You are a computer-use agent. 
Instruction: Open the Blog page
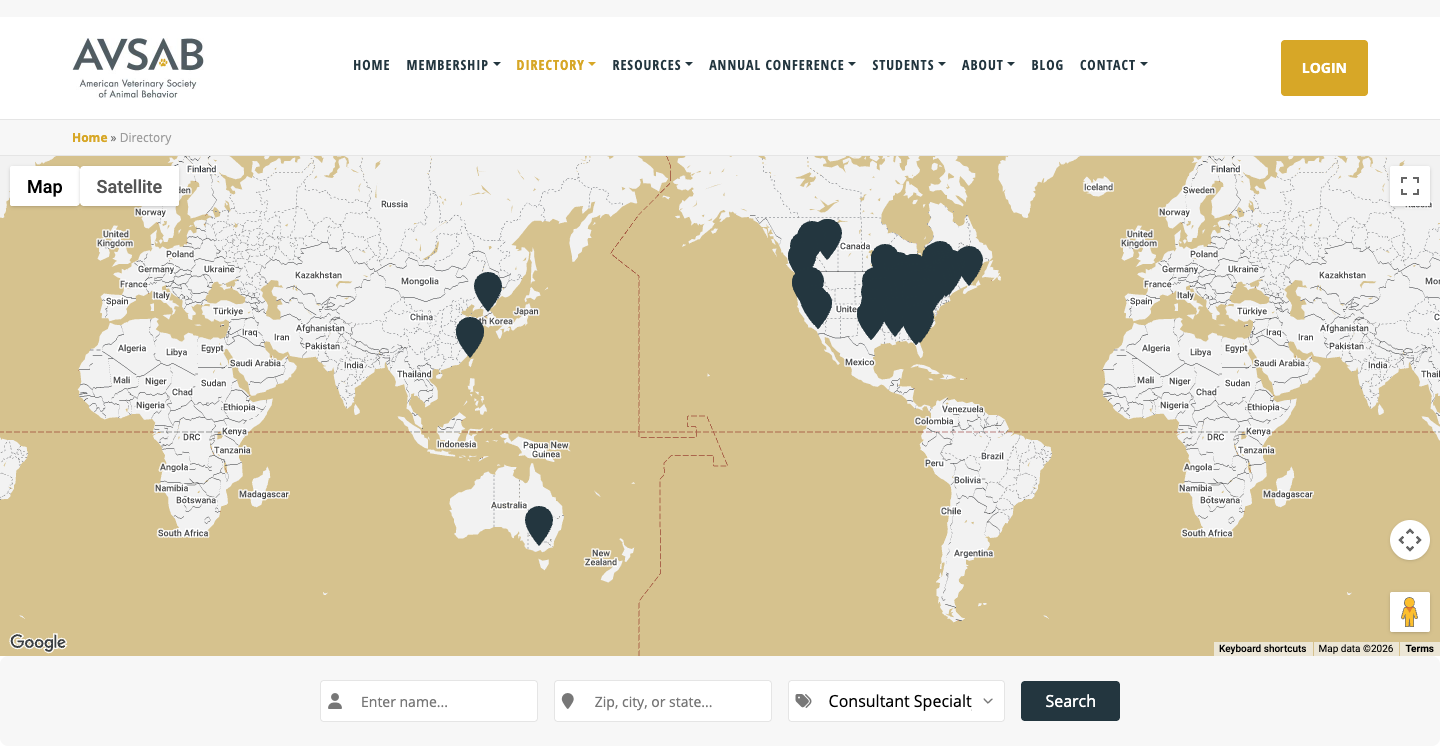coord(1047,65)
